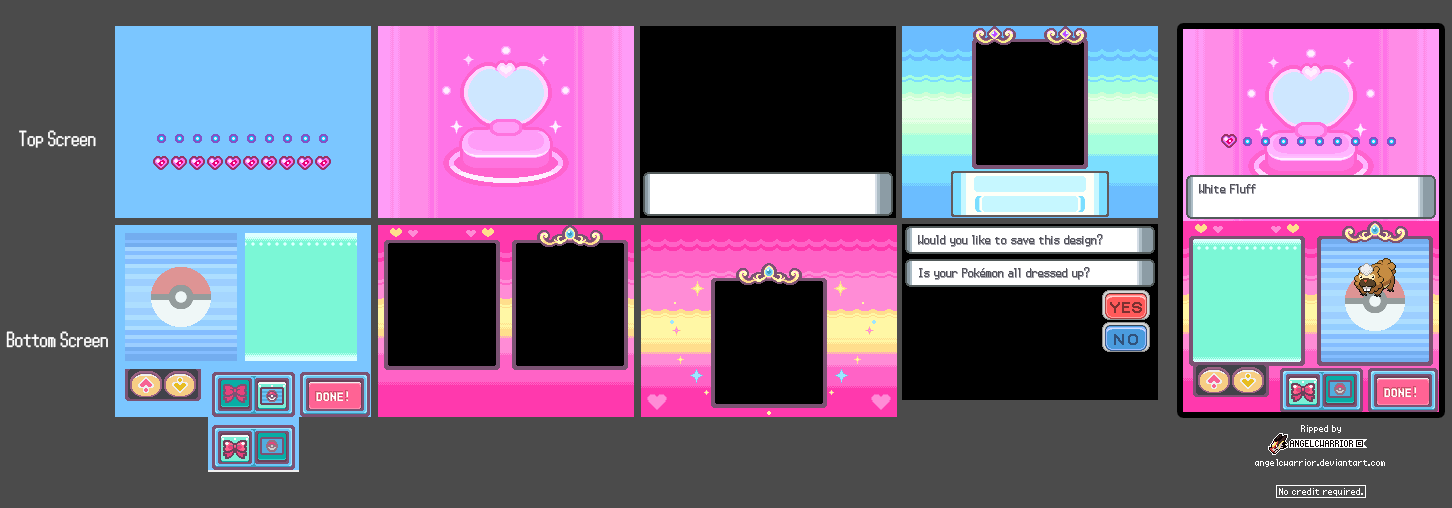1452x508 pixels.
Task: Choose the ribbon bow icon in assembled preview
Action: (1302, 391)
